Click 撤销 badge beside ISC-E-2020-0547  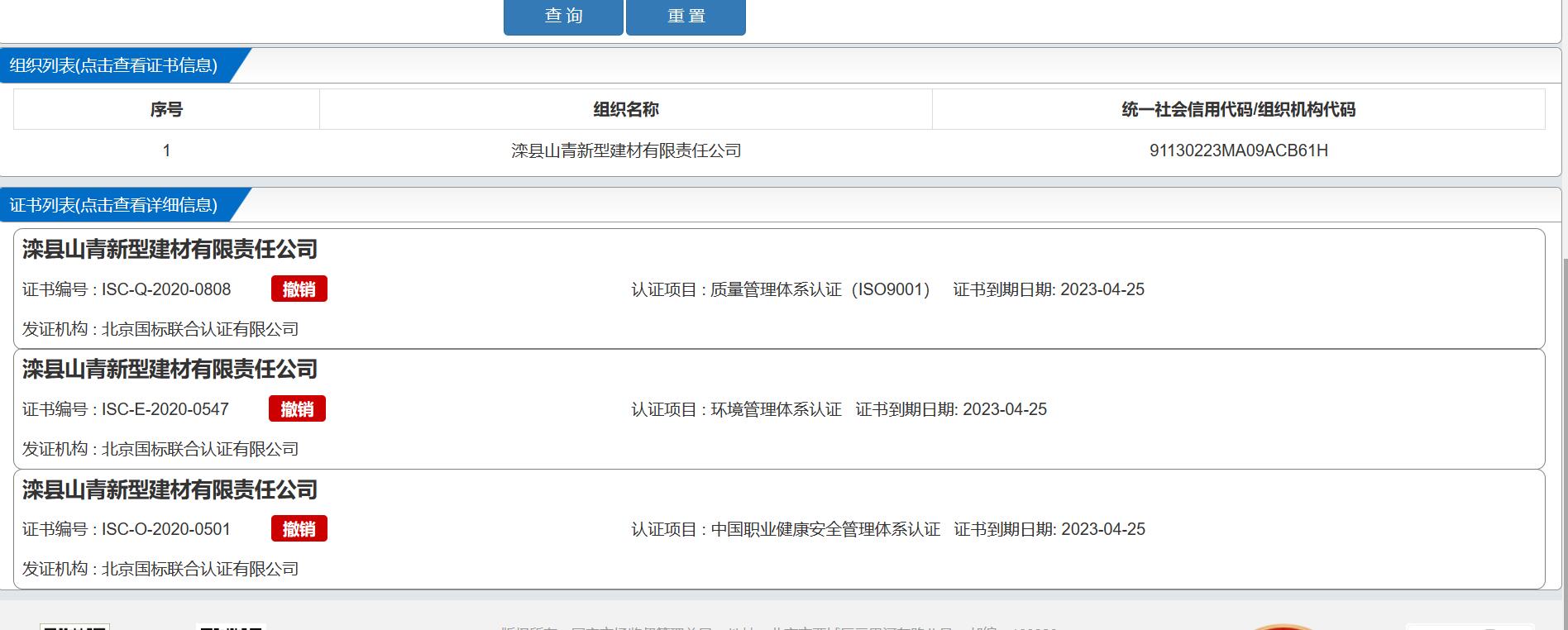click(298, 409)
